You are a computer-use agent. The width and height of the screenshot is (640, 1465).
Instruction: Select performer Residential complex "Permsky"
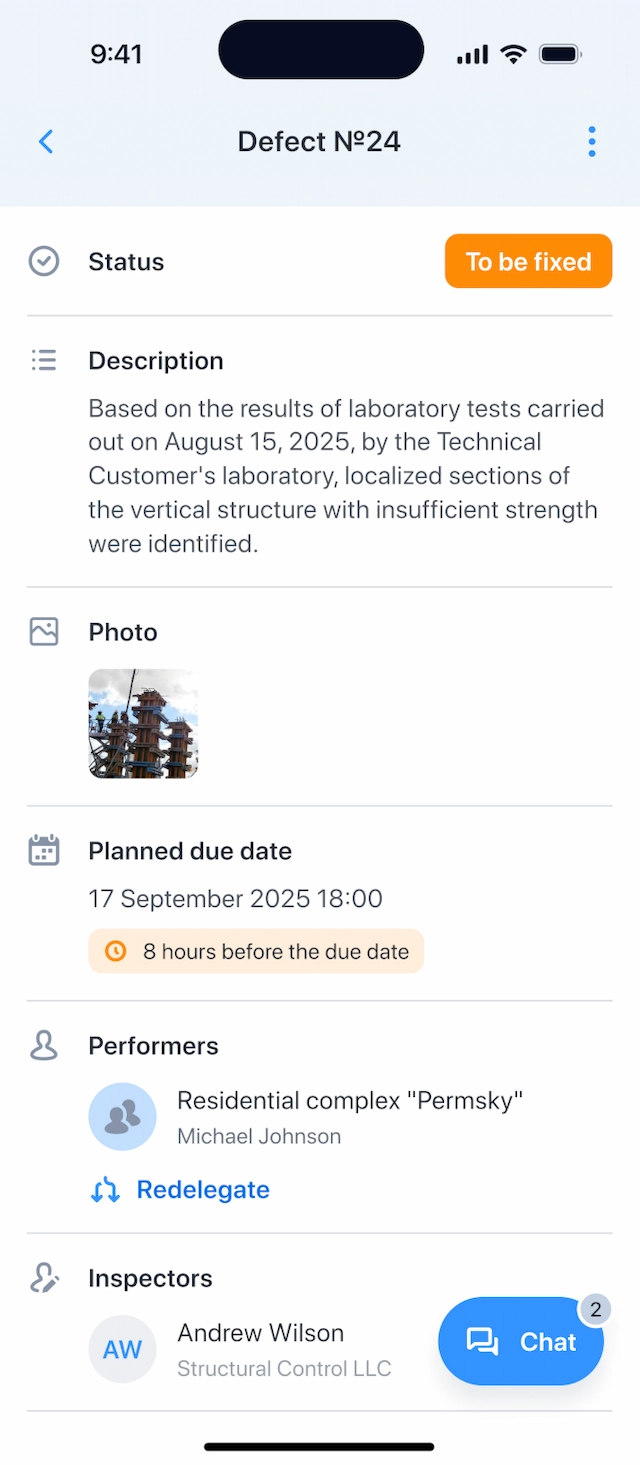coord(350,1101)
